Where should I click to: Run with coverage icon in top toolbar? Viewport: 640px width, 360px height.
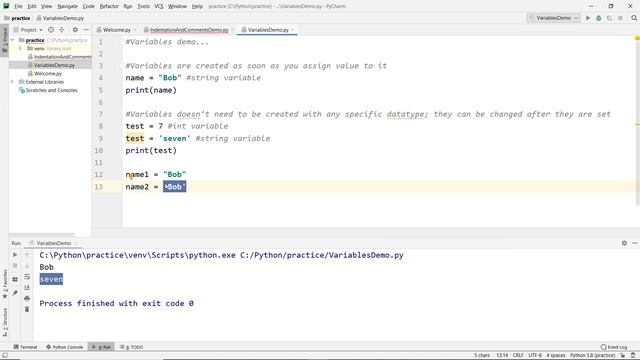609,18
